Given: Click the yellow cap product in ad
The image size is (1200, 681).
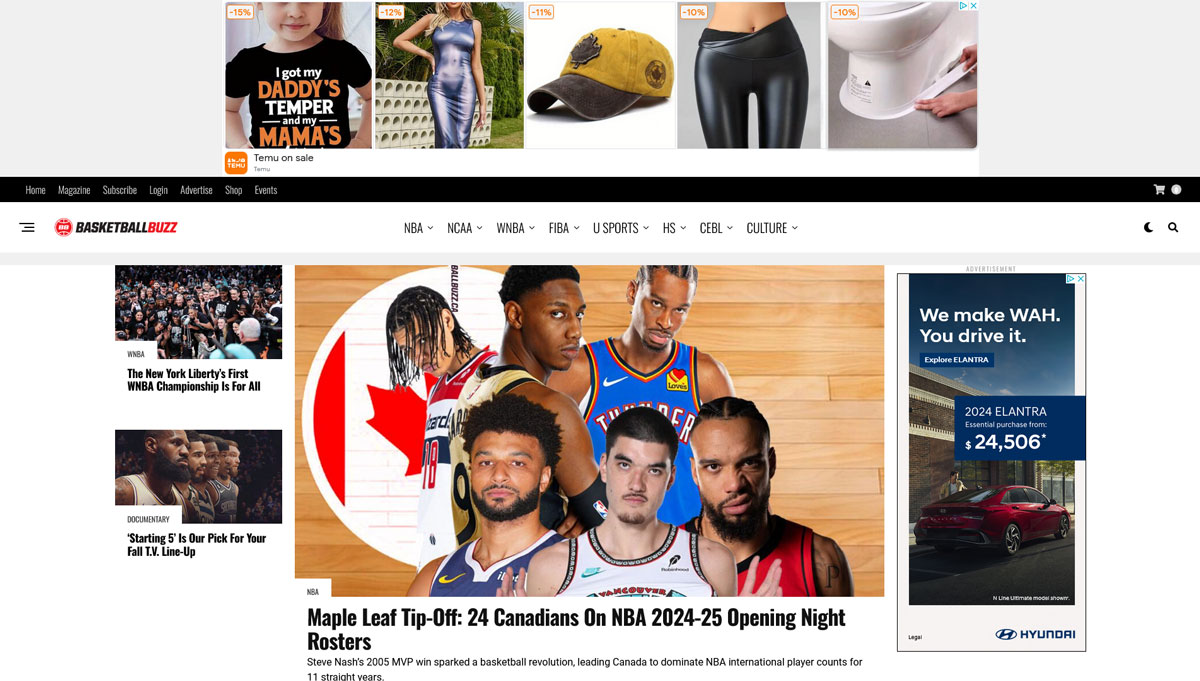Looking at the screenshot, I should [599, 76].
